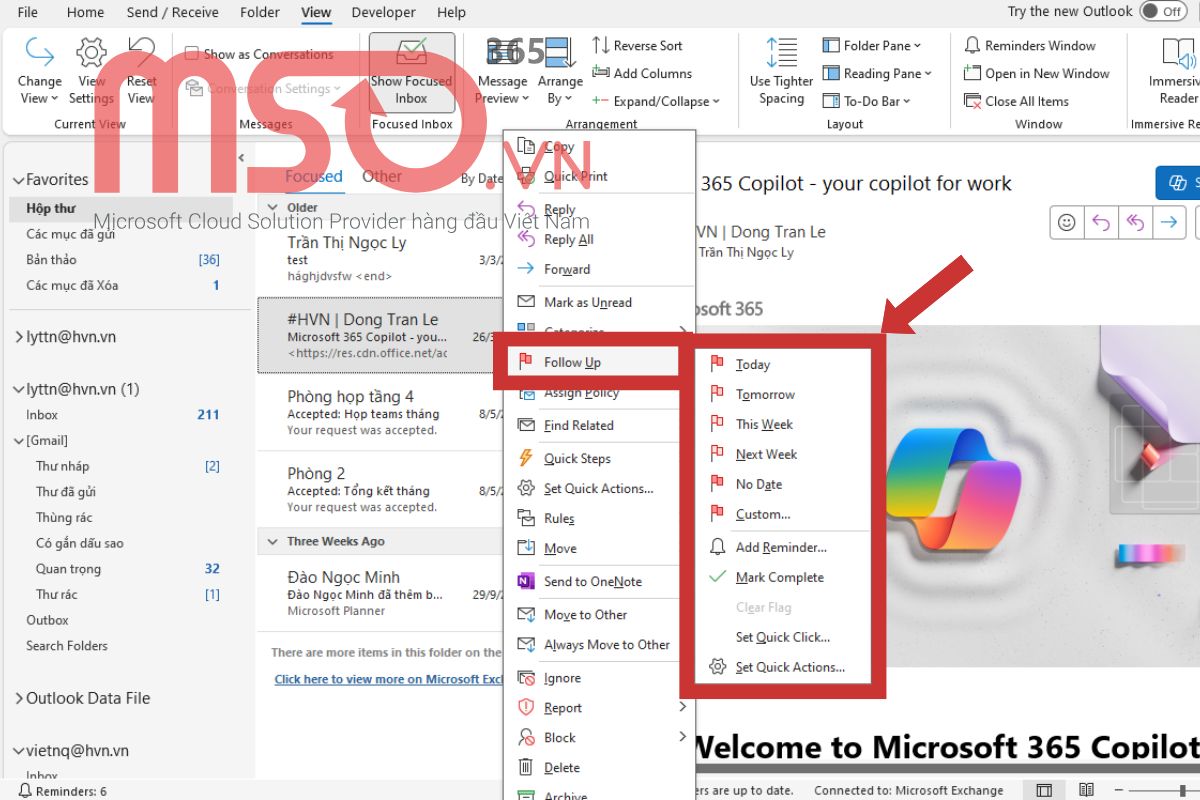This screenshot has width=1200, height=800.
Task: Open the Arrange By icon
Action: click(x=560, y=52)
